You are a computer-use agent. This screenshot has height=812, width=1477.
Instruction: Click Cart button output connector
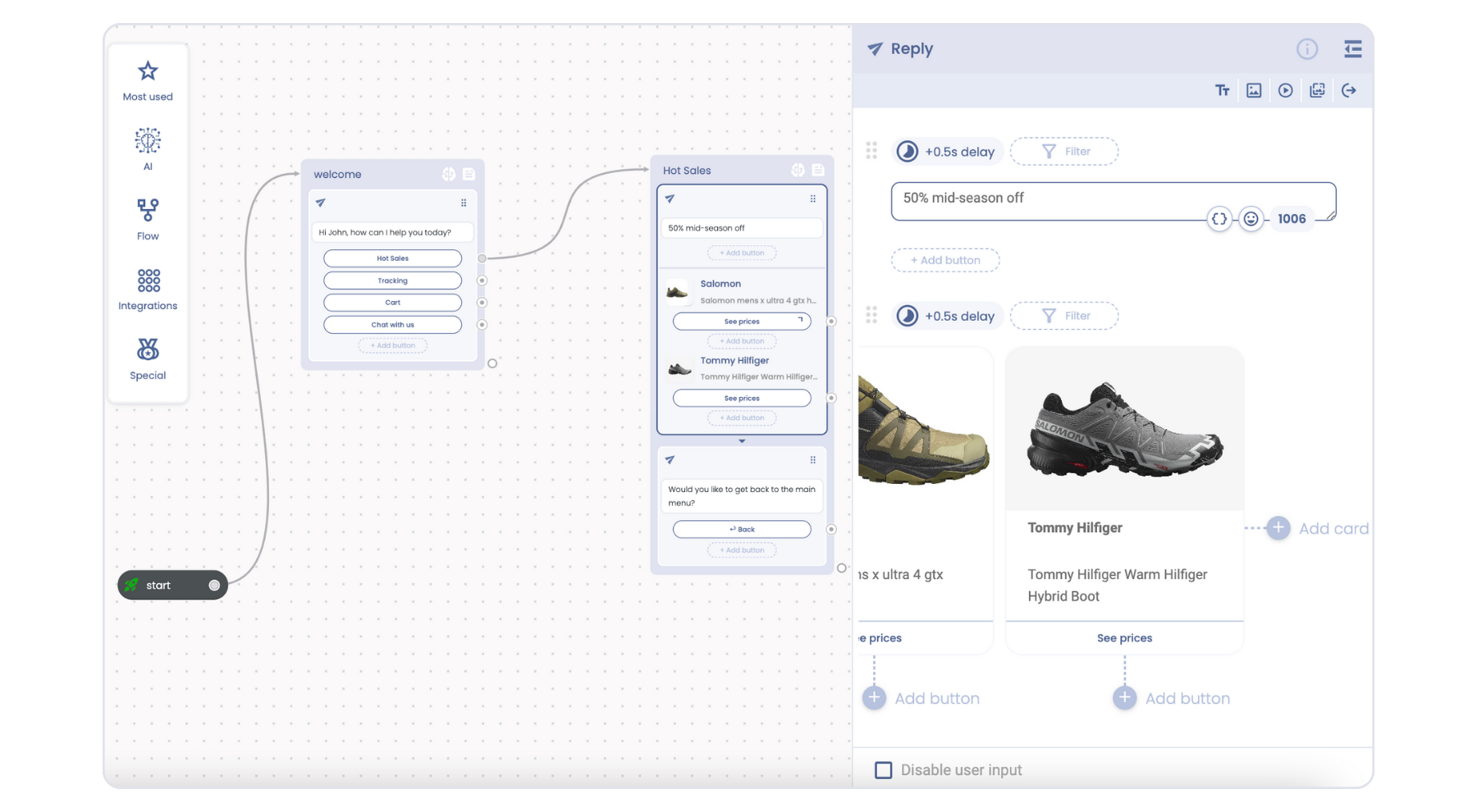[x=482, y=303]
